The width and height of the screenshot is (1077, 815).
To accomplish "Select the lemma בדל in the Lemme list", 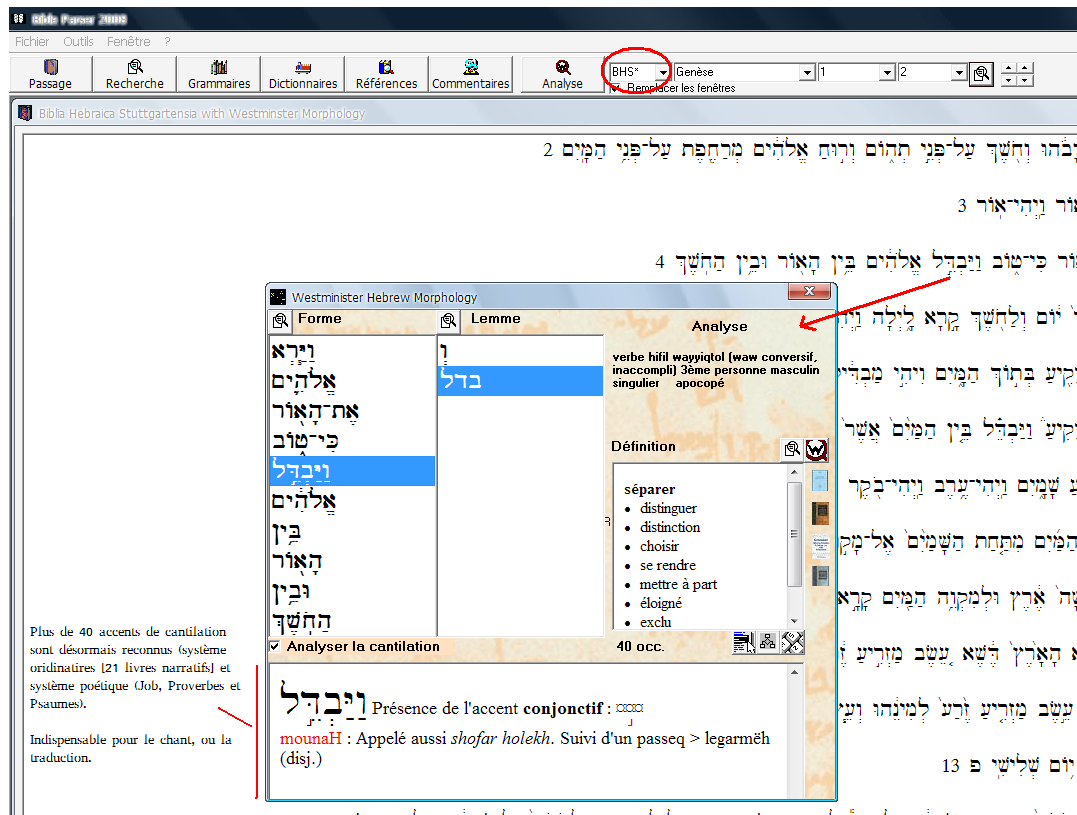I will click(520, 380).
